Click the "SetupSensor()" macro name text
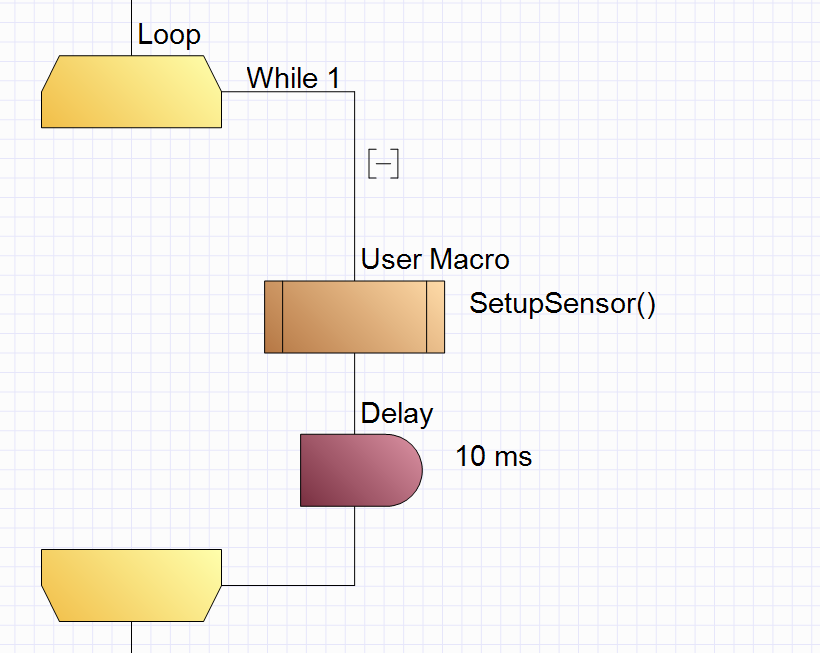The height and width of the screenshot is (653, 820). coord(562,303)
